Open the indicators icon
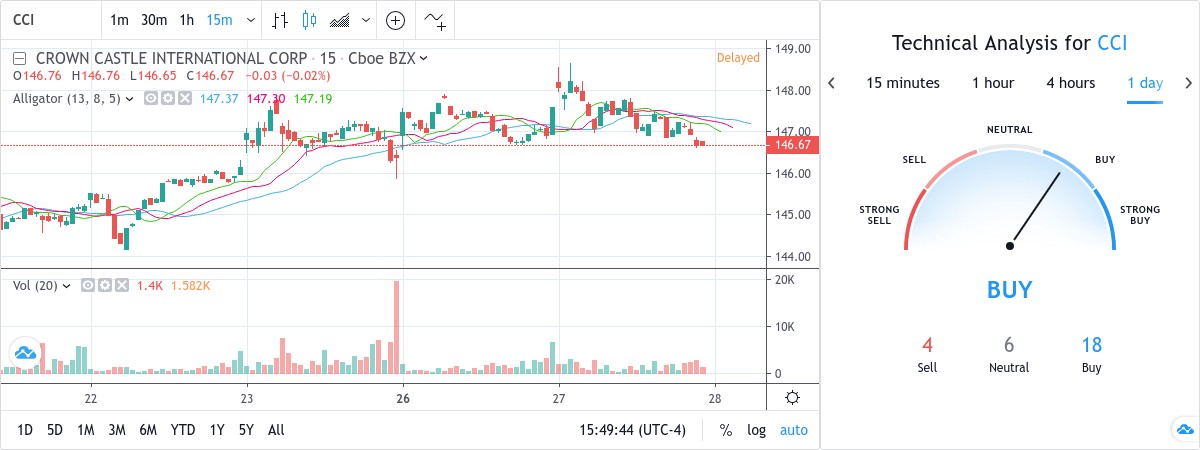Screen dimensions: 1200x450 435,20
